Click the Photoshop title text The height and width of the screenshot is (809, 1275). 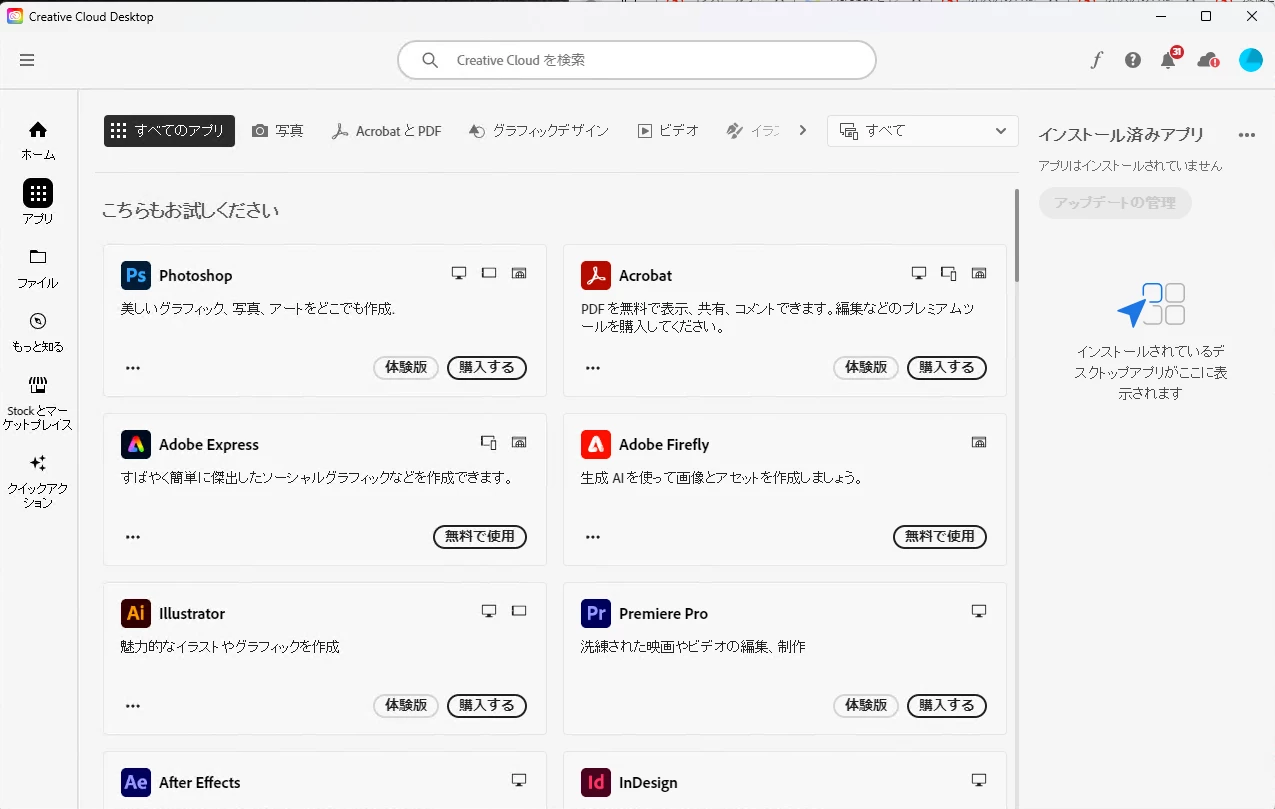pos(195,275)
